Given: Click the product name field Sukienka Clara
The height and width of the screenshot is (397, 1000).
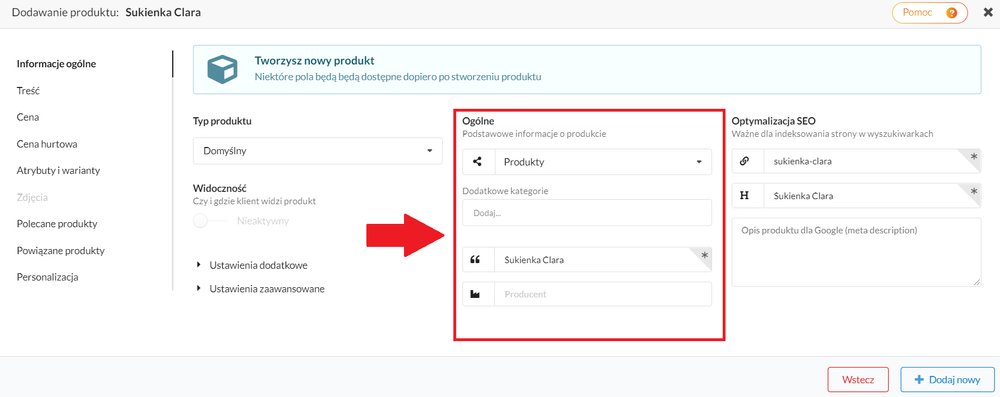Looking at the screenshot, I should (x=603, y=260).
